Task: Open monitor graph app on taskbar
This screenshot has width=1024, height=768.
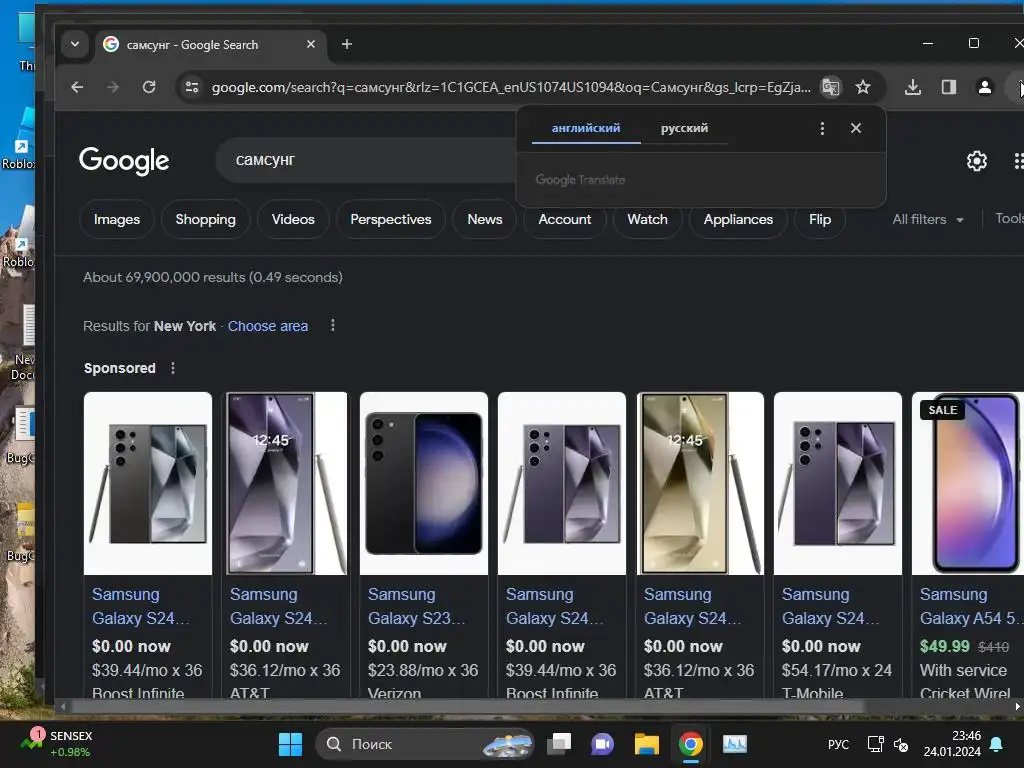Action: pyautogui.click(x=735, y=744)
